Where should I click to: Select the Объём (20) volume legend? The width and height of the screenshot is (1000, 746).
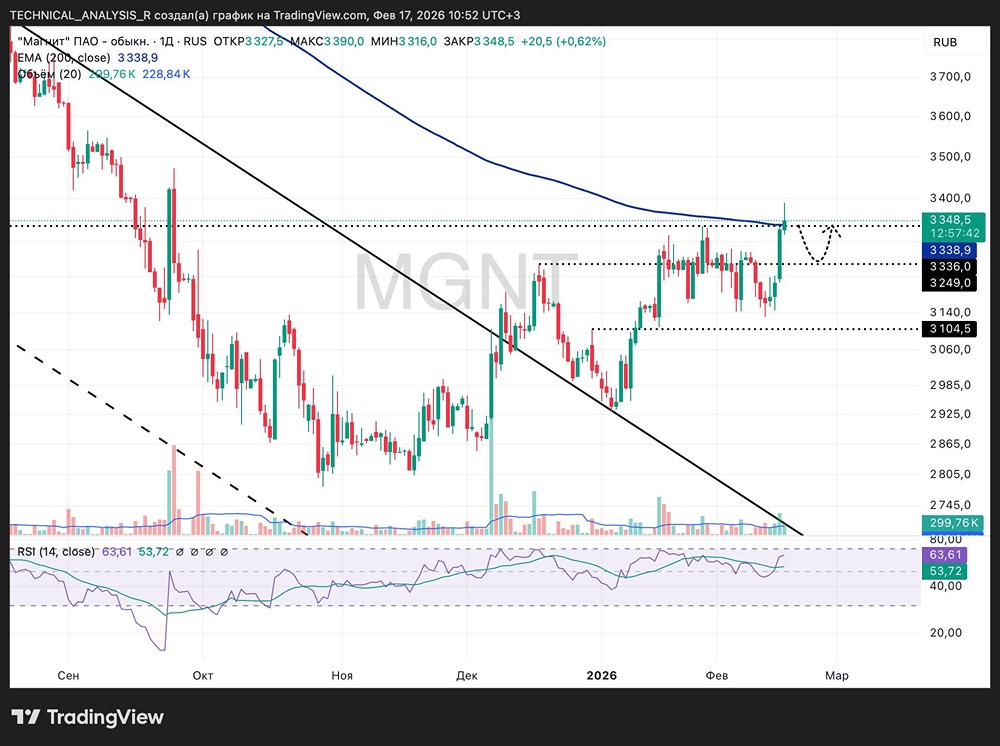click(x=49, y=74)
